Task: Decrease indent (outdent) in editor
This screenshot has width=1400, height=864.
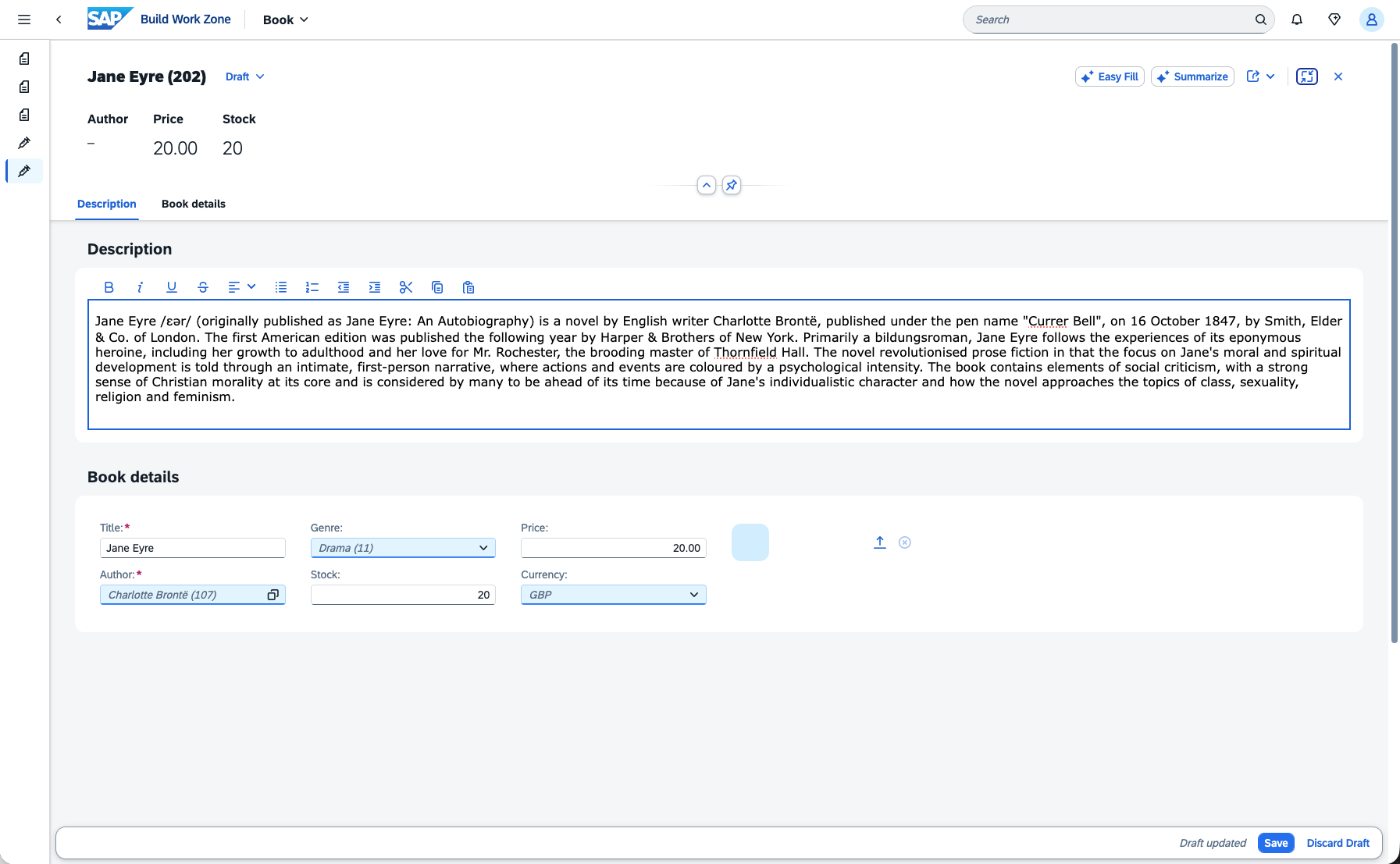Action: (344, 287)
